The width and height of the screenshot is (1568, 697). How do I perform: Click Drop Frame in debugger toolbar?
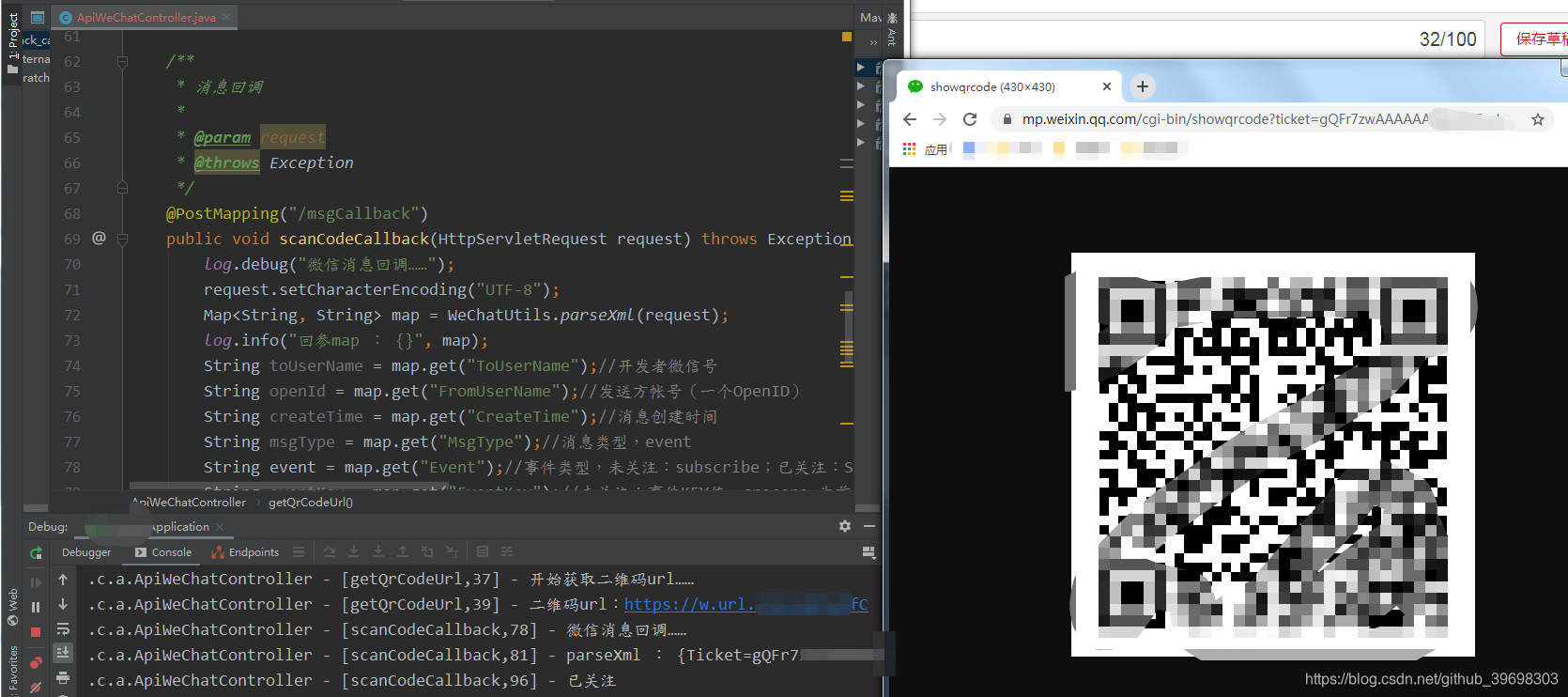pos(427,552)
